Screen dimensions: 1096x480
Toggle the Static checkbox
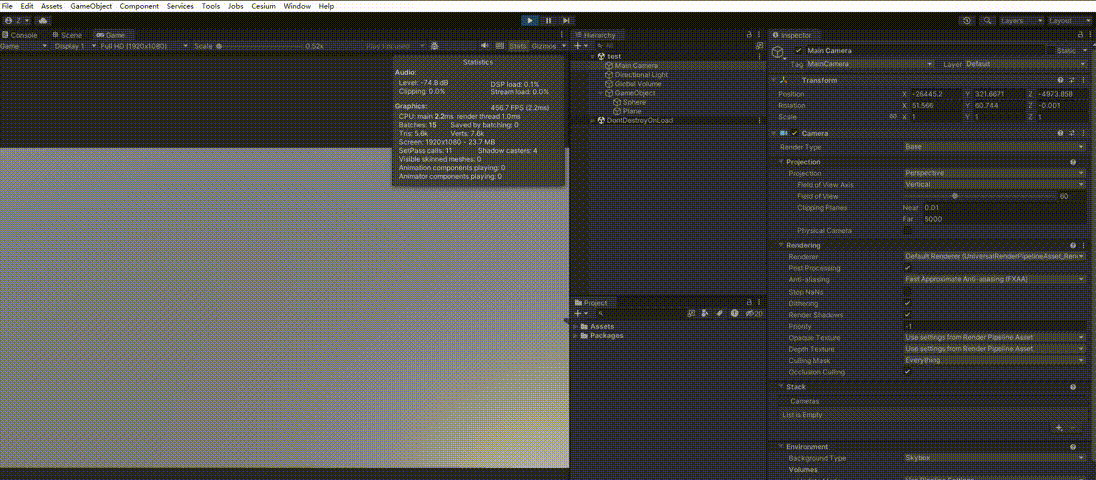(1051, 50)
